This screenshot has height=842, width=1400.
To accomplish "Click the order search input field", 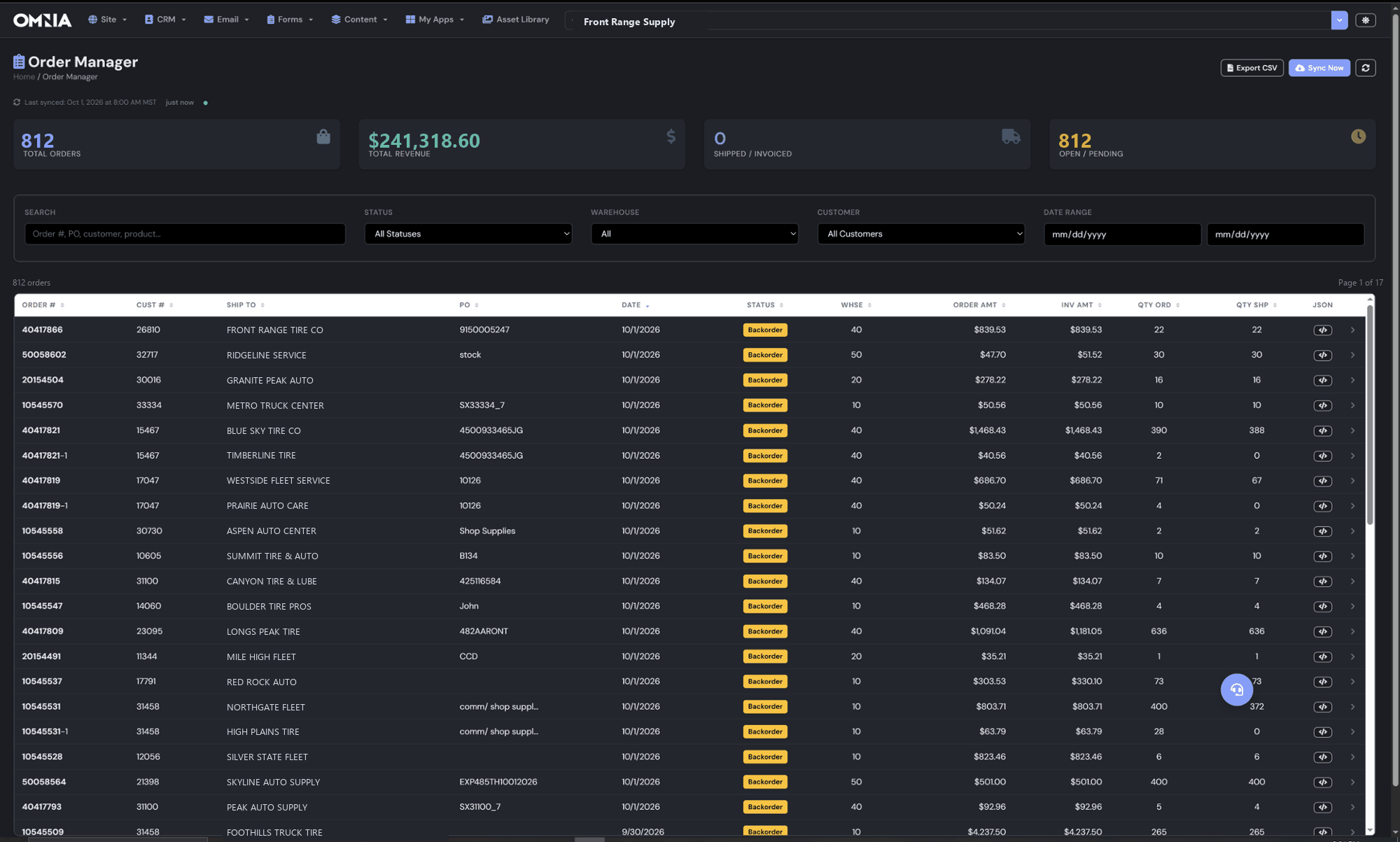I will 185,234.
